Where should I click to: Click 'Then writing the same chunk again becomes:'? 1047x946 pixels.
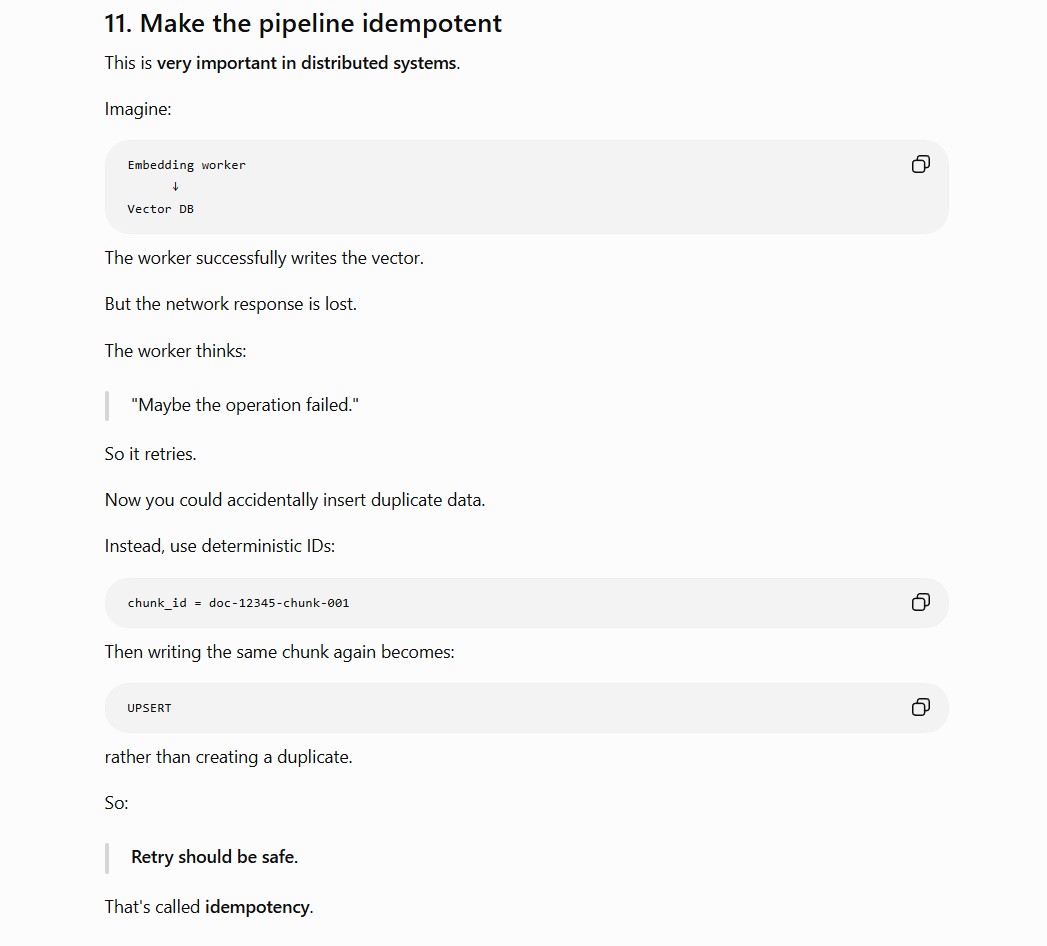279,652
